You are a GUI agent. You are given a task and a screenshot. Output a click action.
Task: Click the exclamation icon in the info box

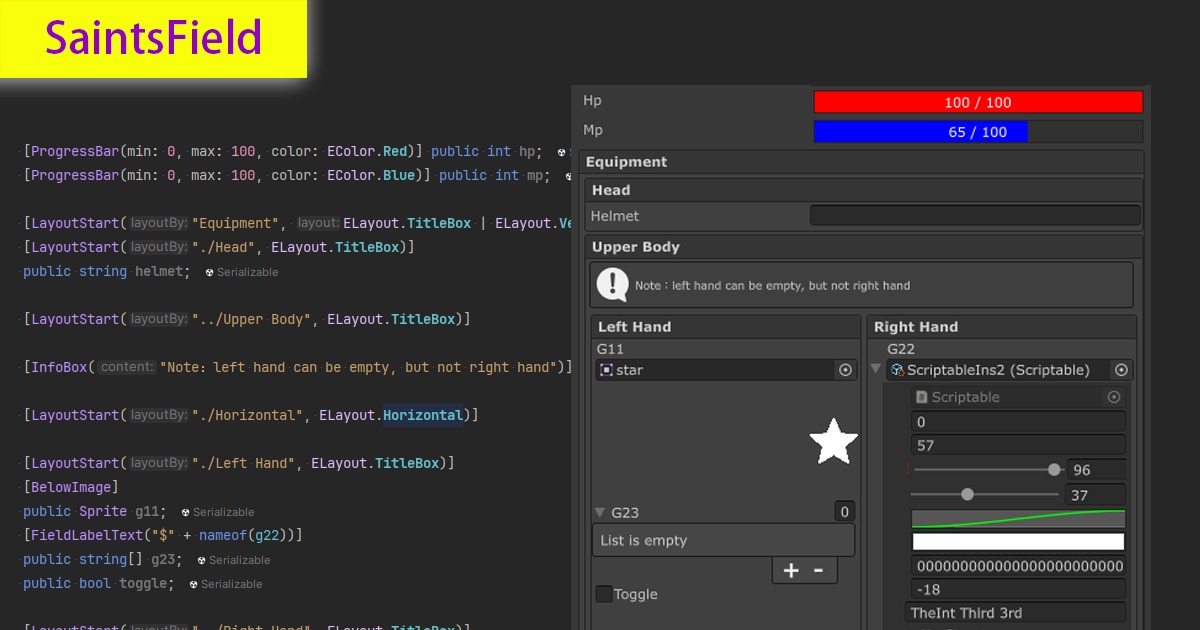click(612, 285)
